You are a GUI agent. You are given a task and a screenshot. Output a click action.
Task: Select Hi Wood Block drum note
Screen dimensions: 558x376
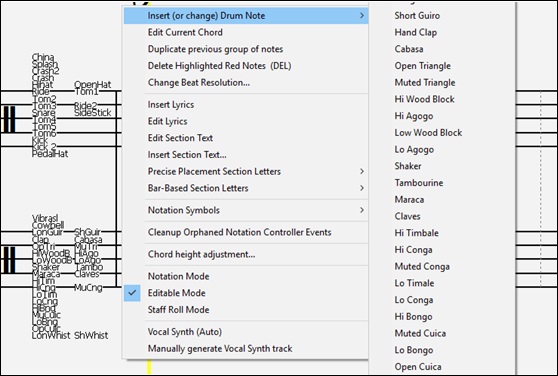424,99
